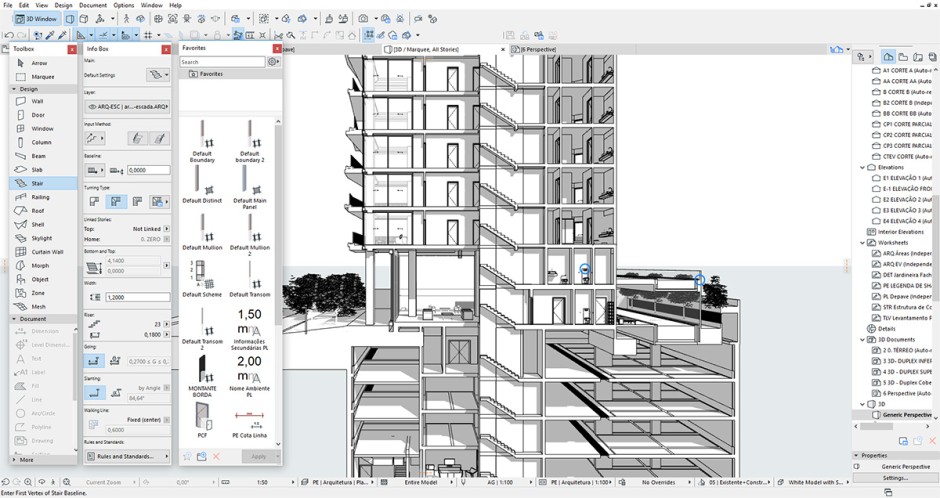Select the first Turning Type option
This screenshot has width=940, height=498.
[x=94, y=201]
